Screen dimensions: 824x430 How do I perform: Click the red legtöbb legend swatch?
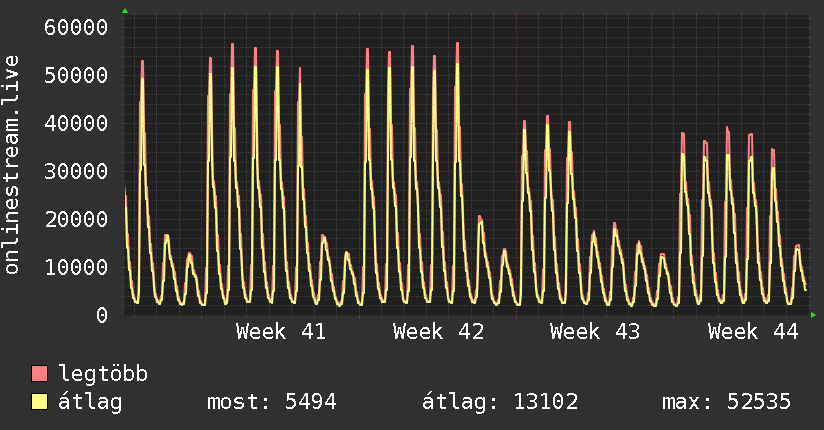39,373
